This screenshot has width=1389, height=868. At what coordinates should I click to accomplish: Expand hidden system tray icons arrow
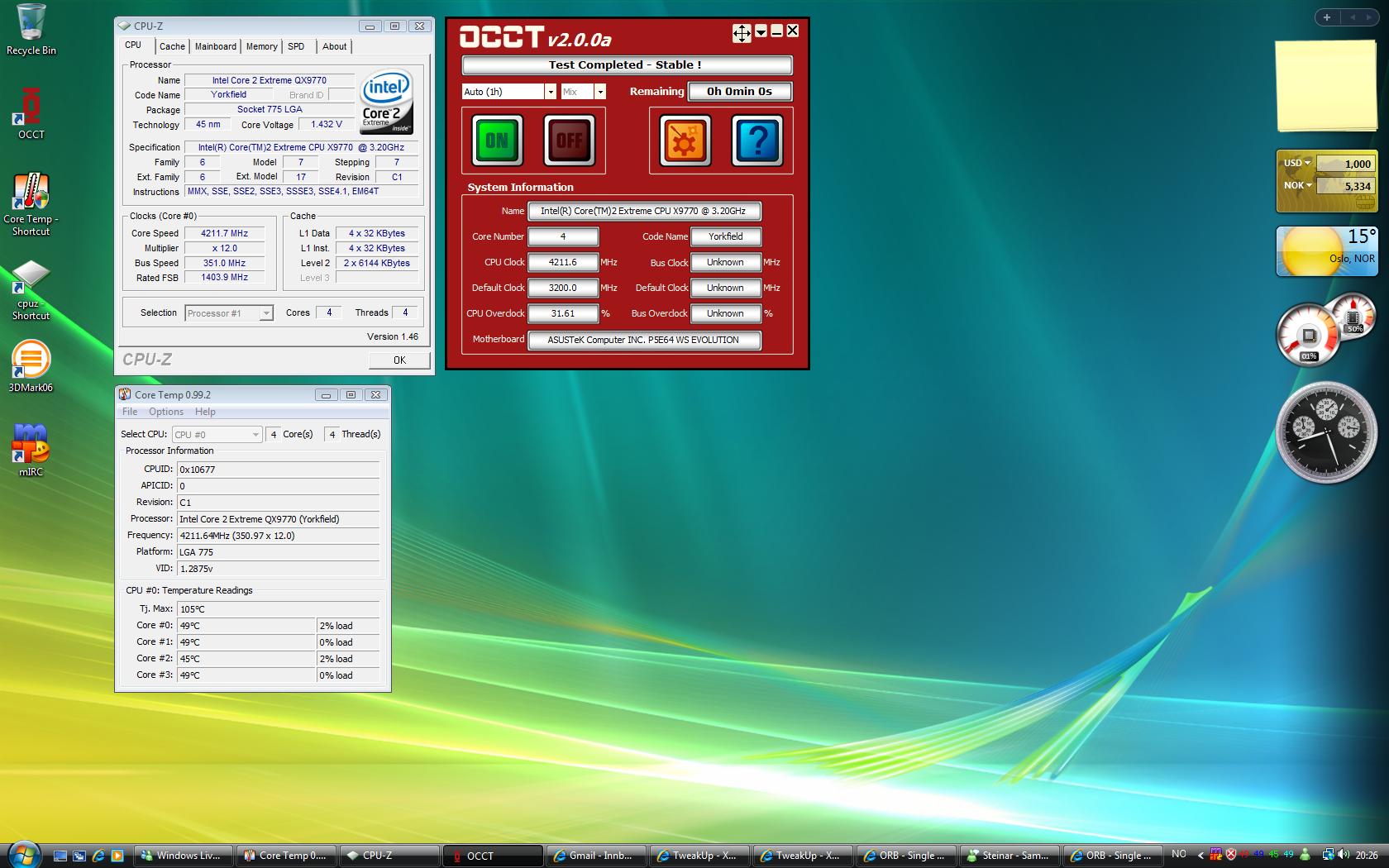pos(1201,856)
